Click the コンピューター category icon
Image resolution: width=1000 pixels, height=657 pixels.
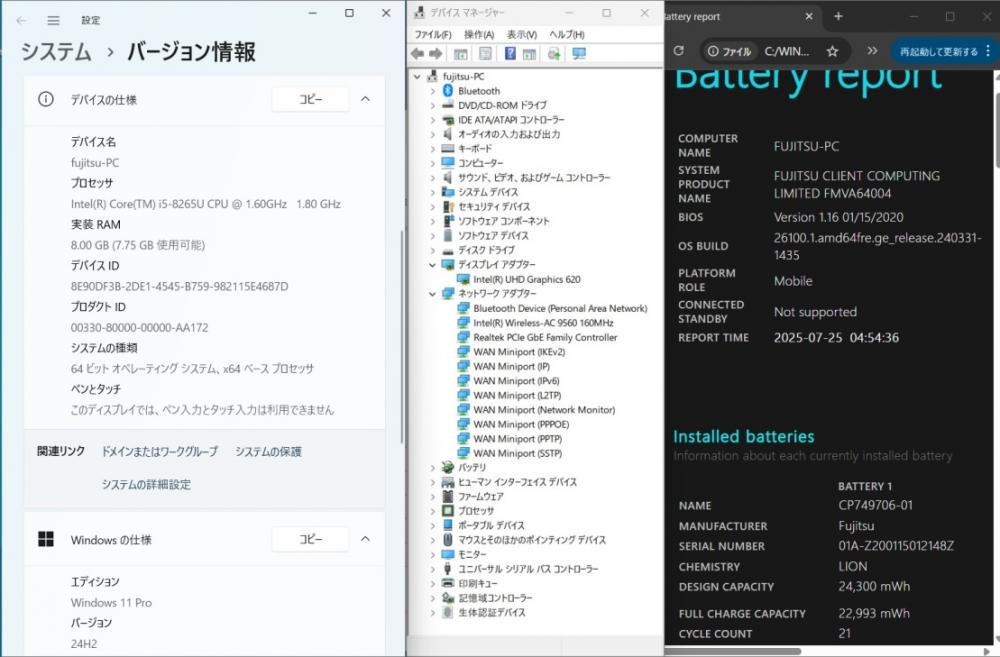pos(448,163)
